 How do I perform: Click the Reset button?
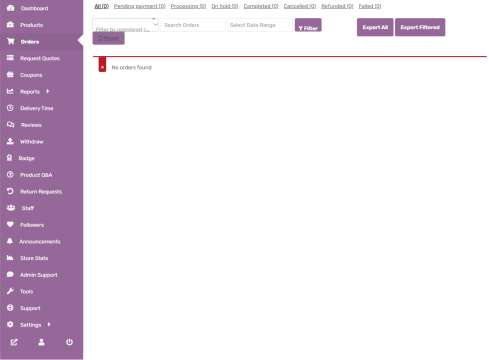click(x=108, y=38)
